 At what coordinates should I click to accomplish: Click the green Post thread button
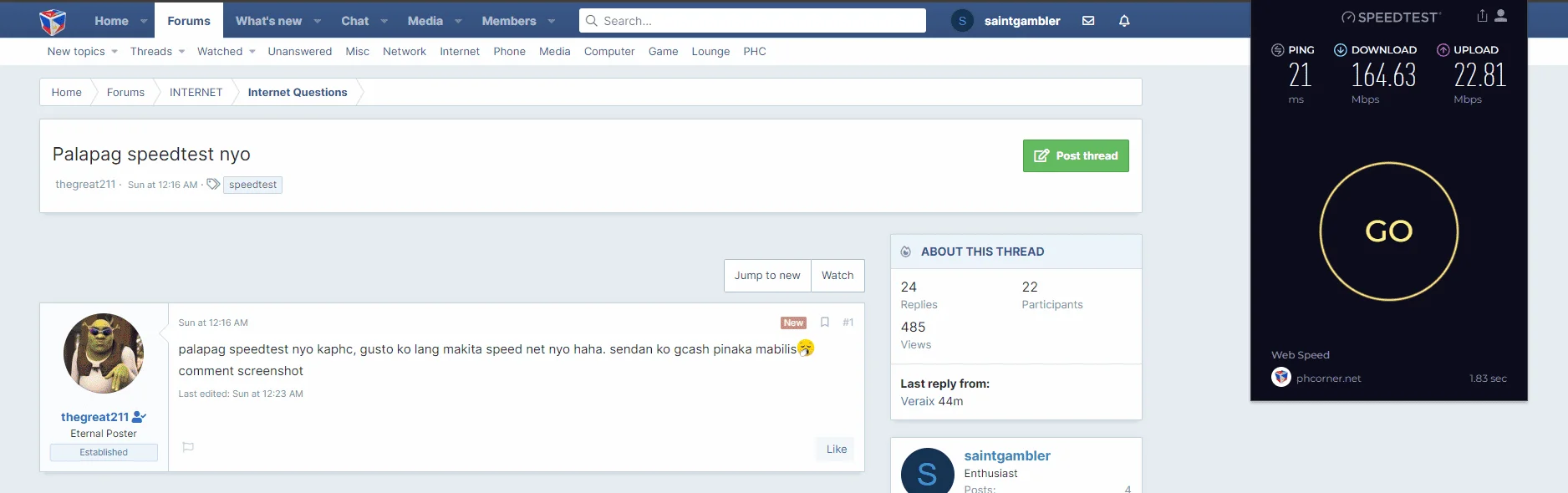pyautogui.click(x=1076, y=155)
